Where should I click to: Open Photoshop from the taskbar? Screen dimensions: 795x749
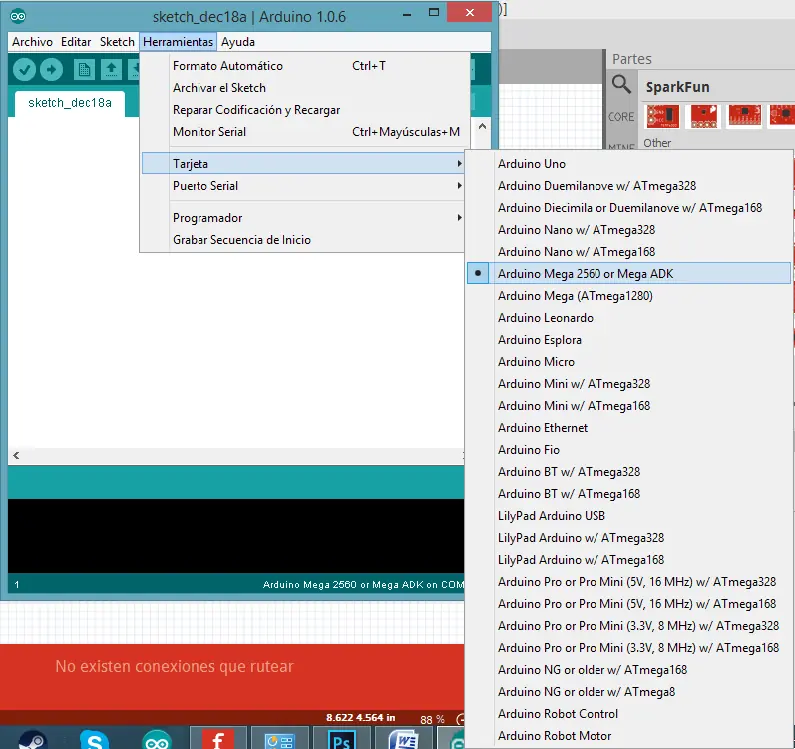tap(341, 740)
